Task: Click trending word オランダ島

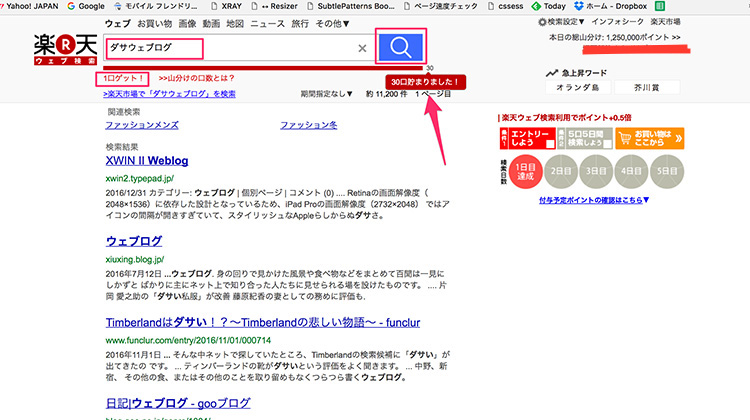Action: pos(578,88)
